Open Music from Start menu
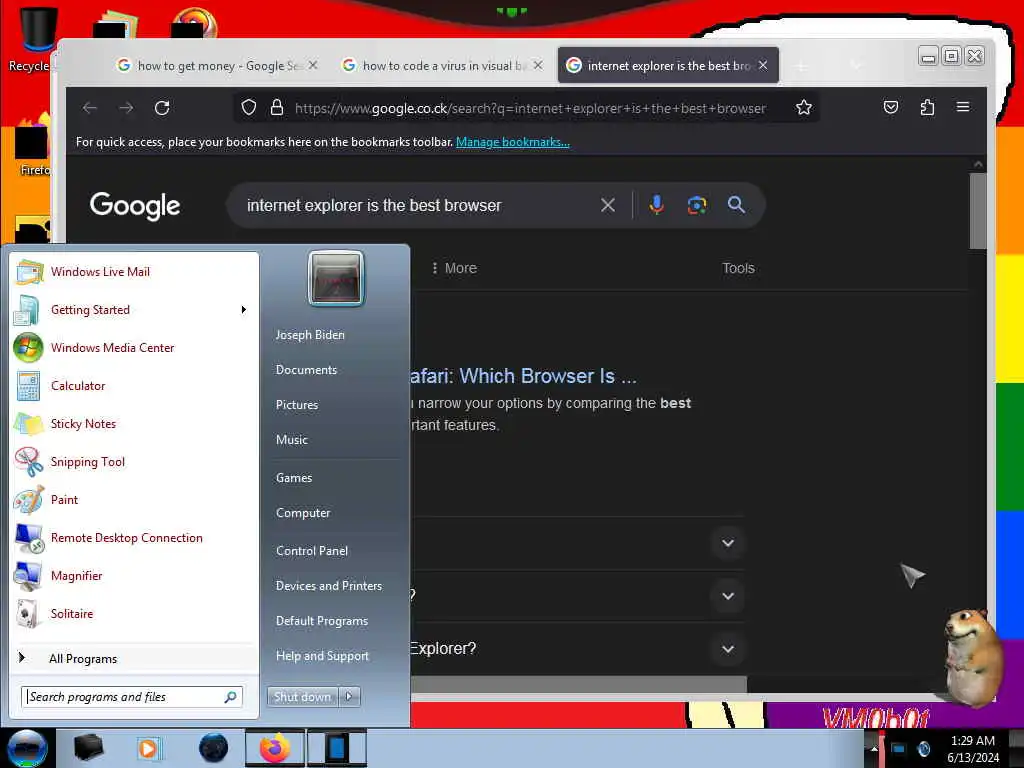1024x768 pixels. (x=291, y=440)
